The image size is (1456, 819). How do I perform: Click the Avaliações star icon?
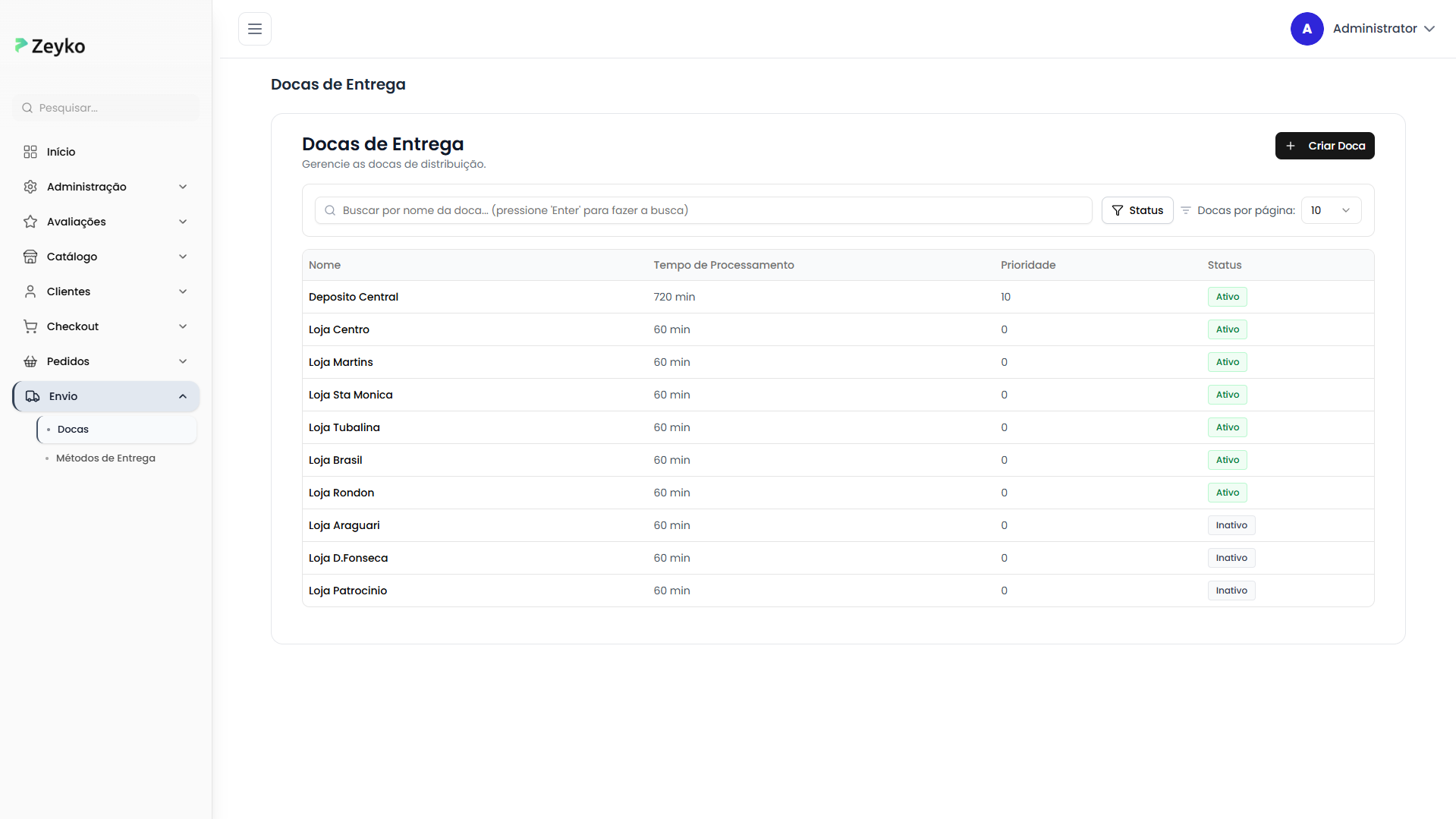(30, 222)
